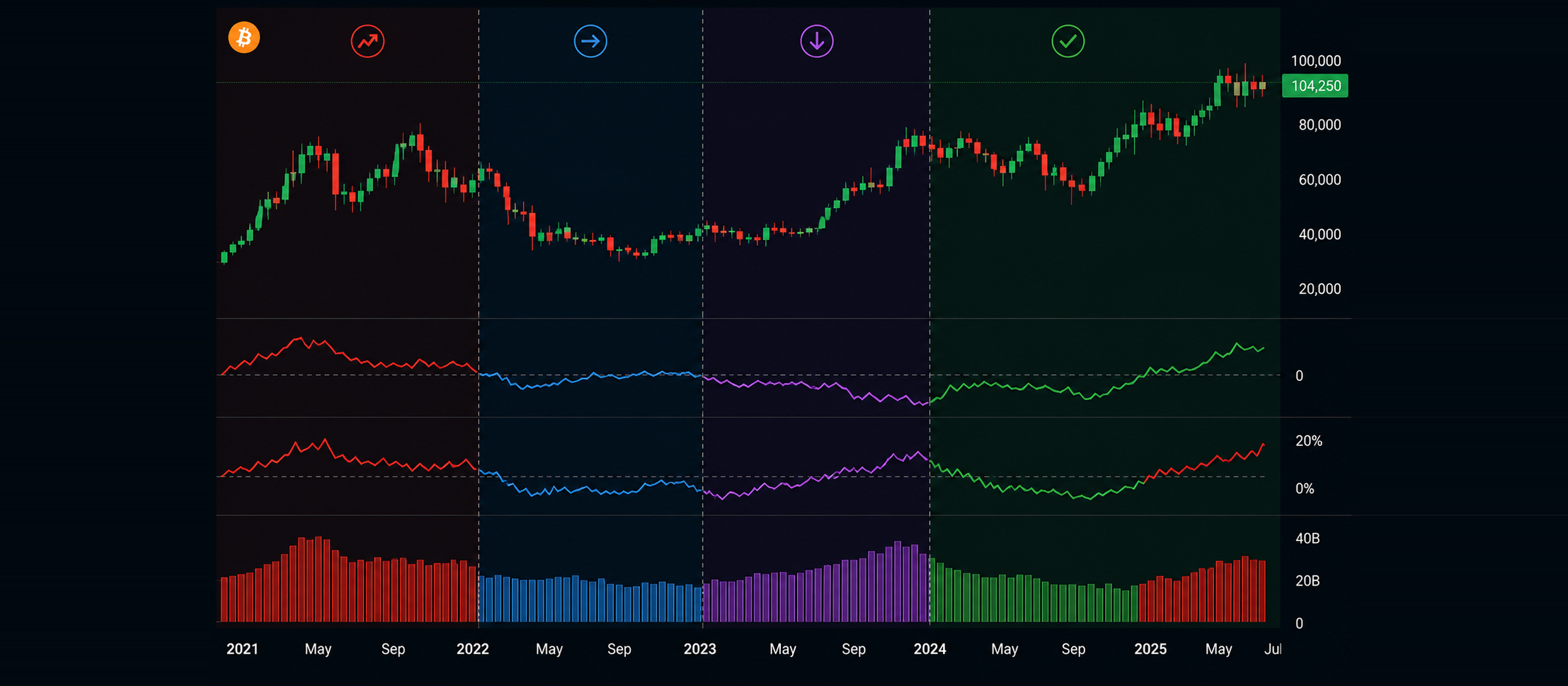Click the green 104,250 current price tag
The height and width of the screenshot is (686, 1568).
(x=1315, y=86)
